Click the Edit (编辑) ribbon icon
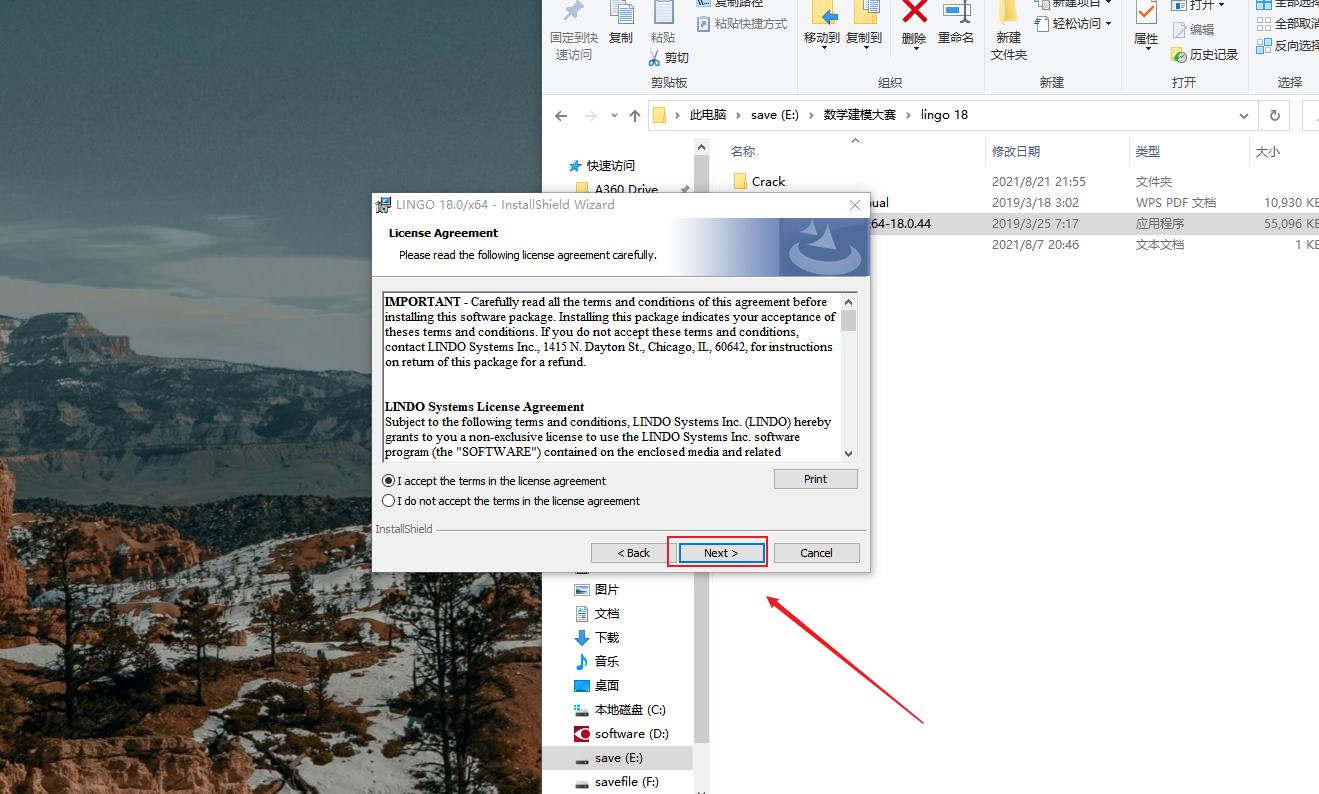Image resolution: width=1319 pixels, height=794 pixels. (1192, 30)
